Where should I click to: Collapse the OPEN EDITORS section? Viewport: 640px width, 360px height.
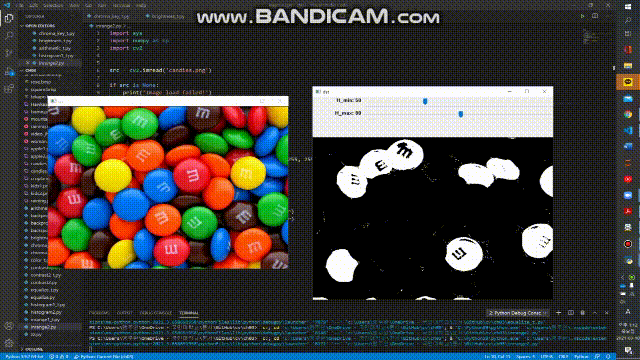tap(40, 26)
